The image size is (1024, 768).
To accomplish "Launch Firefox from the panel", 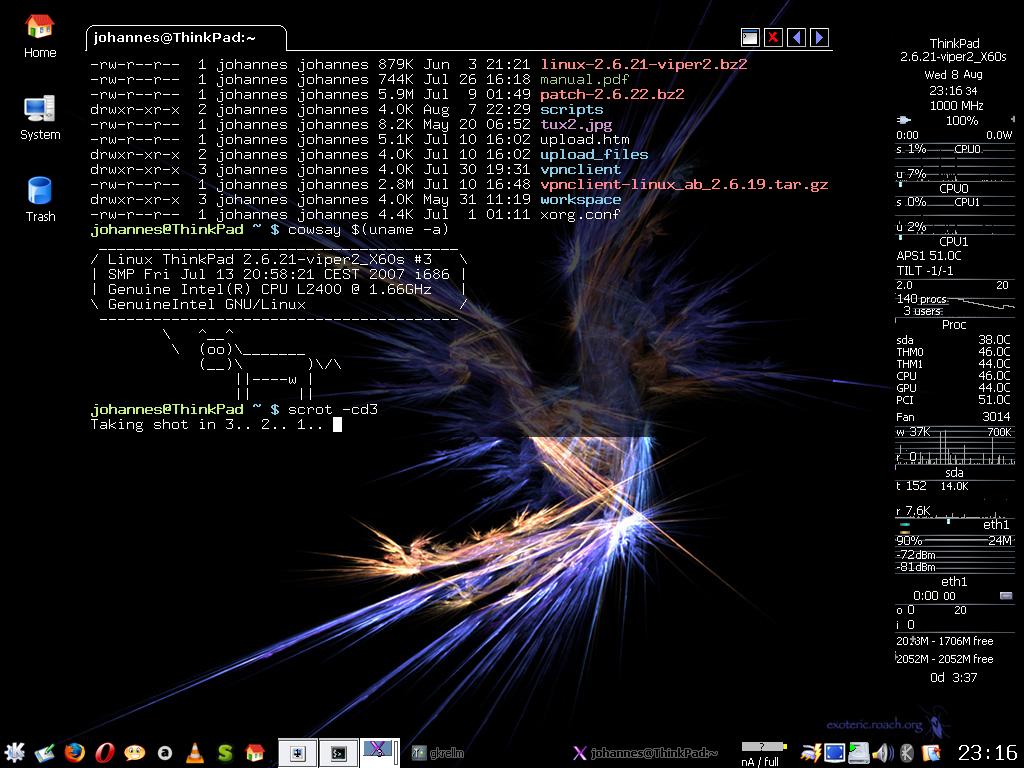I will 75,753.
